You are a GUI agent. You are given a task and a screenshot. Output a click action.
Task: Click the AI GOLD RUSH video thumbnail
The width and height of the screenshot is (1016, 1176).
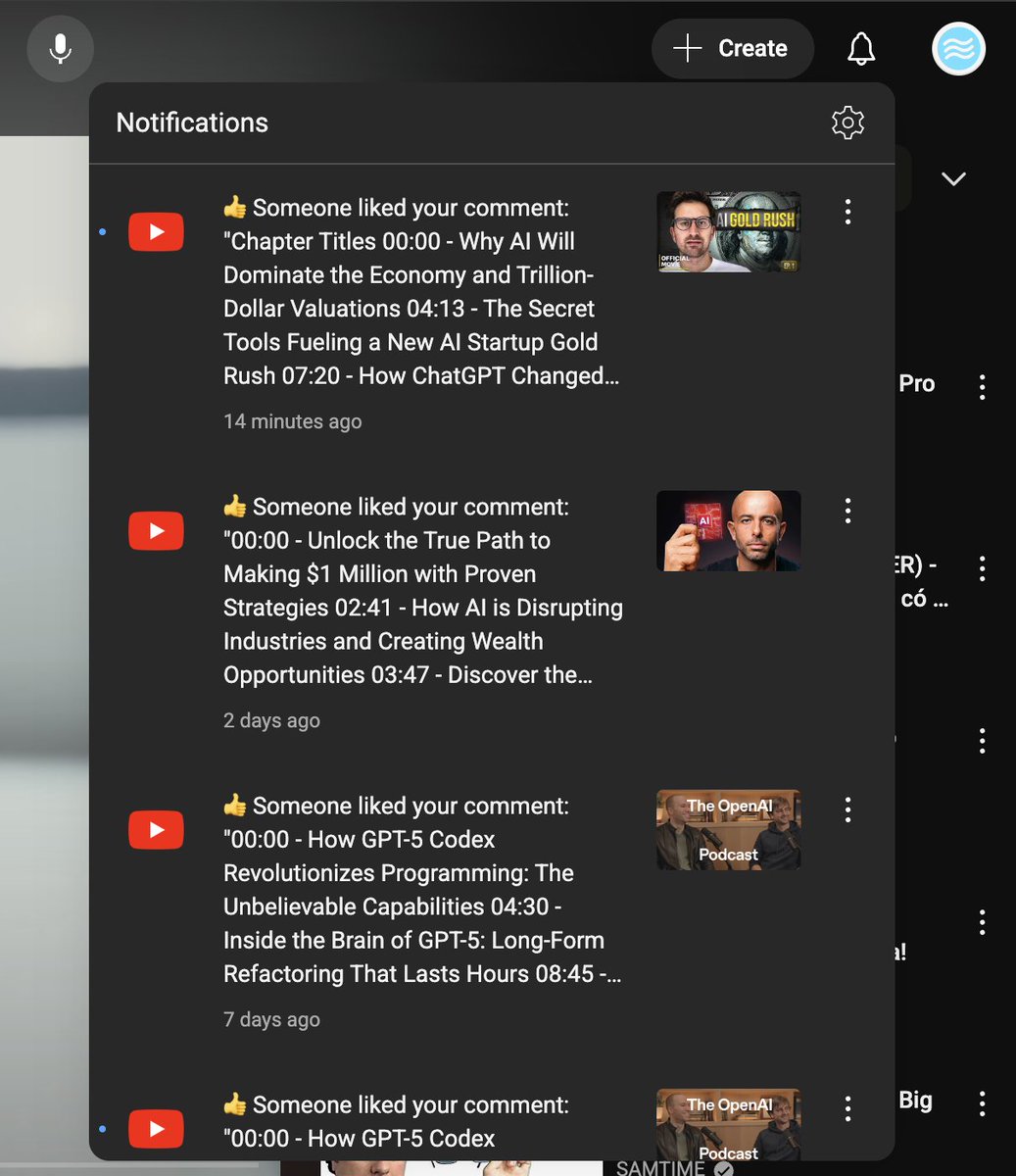(x=728, y=231)
